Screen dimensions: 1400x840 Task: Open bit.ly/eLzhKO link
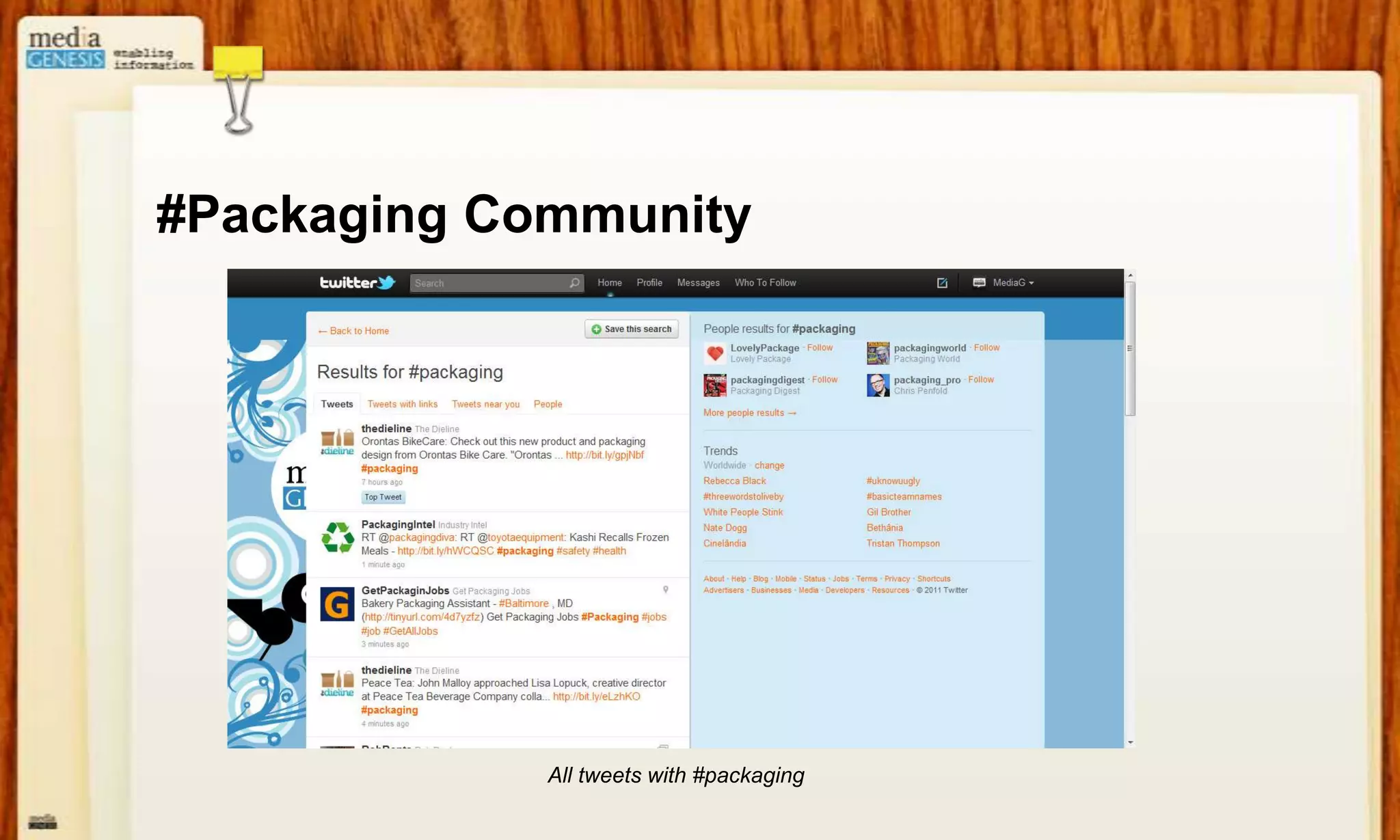(x=596, y=697)
